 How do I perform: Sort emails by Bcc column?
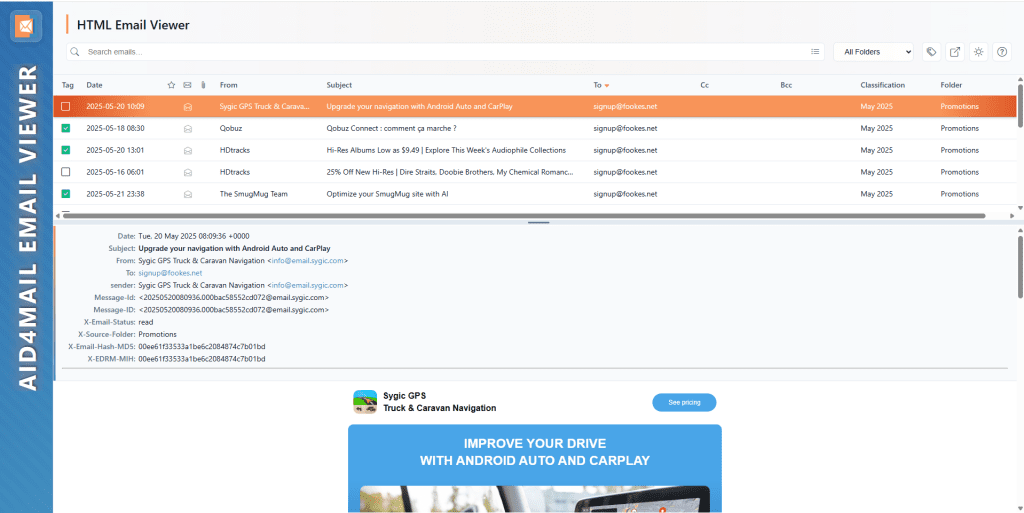point(786,85)
